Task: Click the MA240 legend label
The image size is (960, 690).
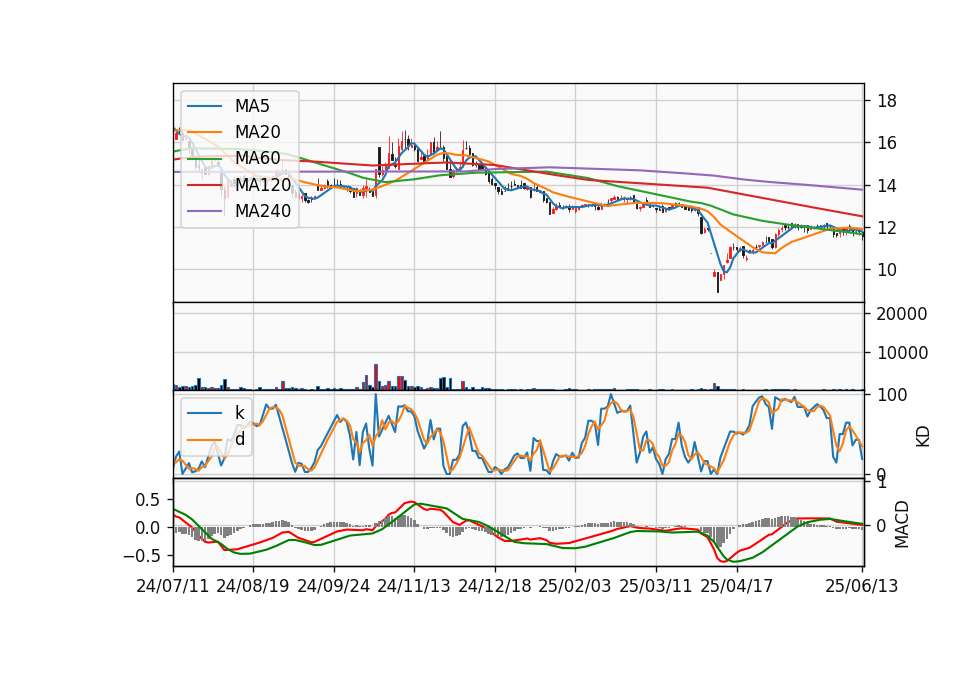Action: click(x=263, y=211)
